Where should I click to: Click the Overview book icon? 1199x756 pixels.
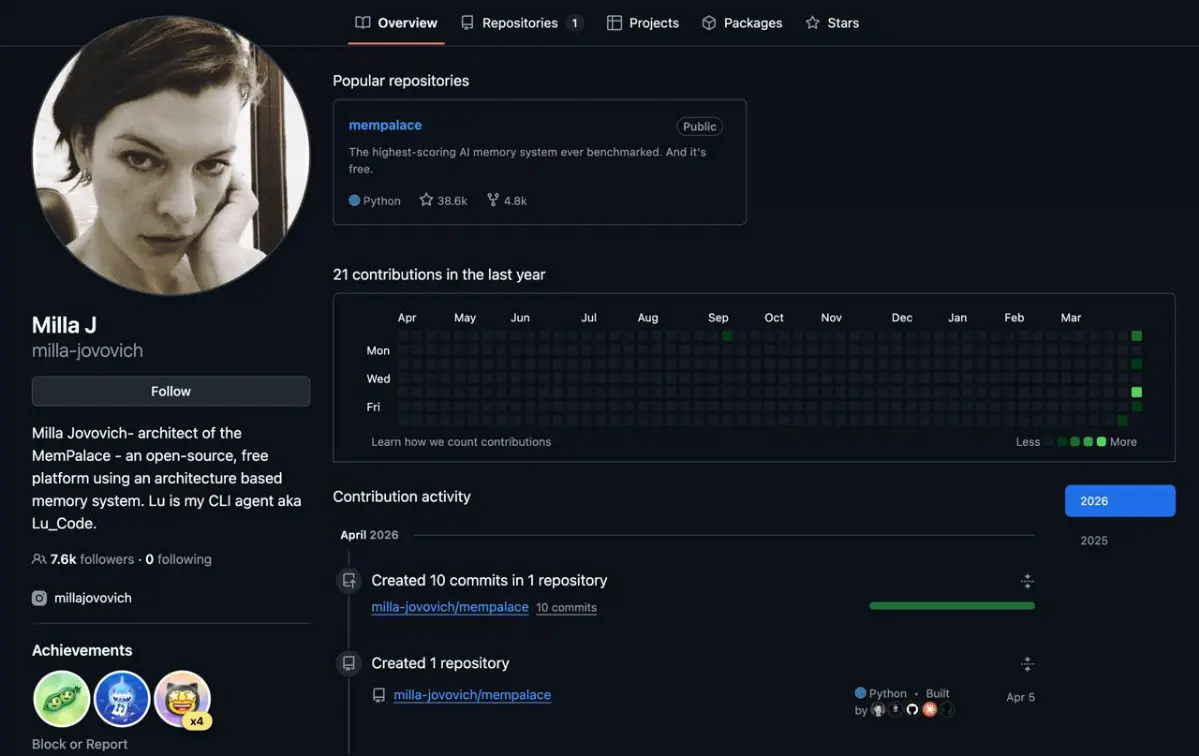tap(362, 23)
